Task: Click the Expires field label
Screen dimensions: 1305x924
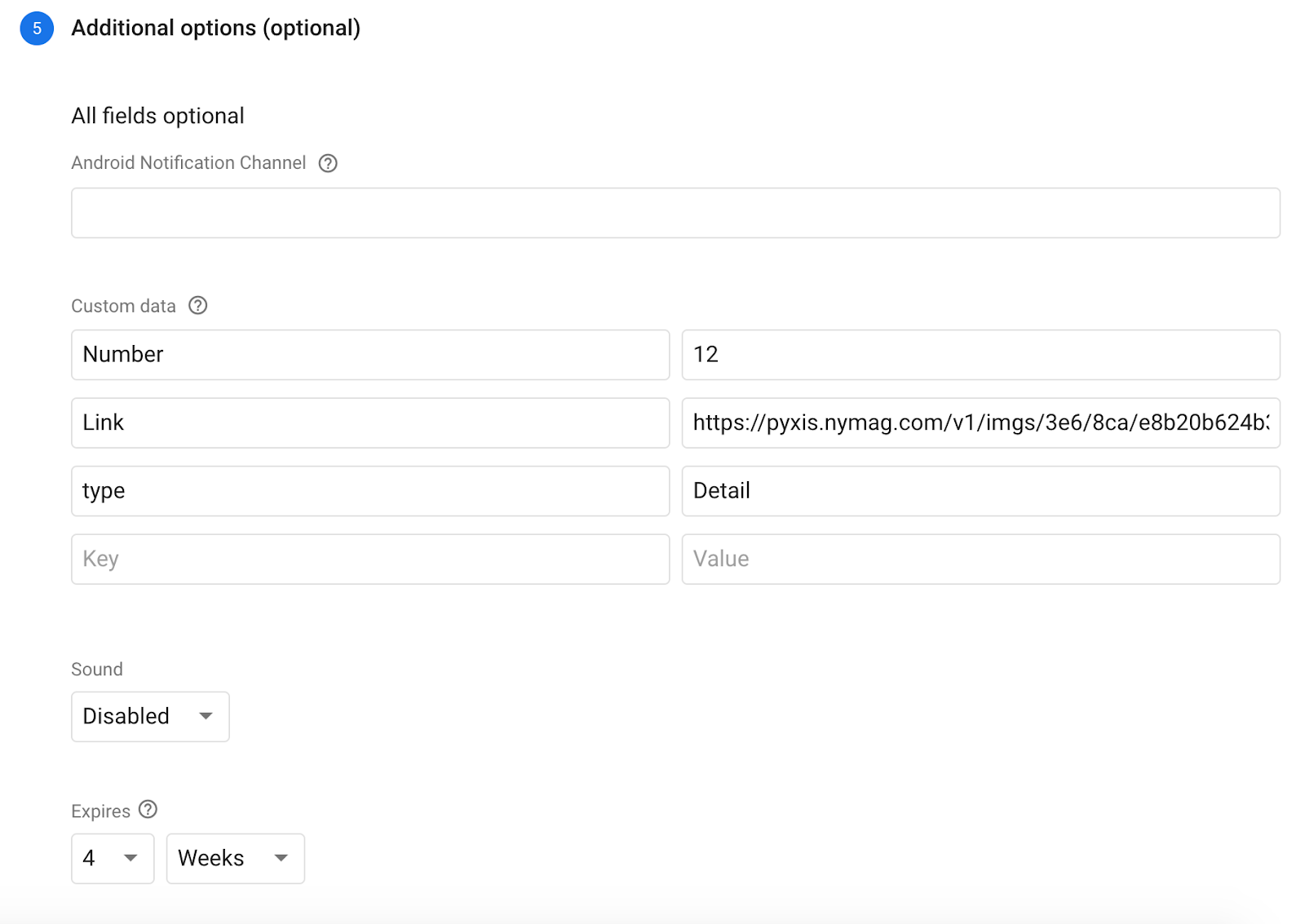Action: pyautogui.click(x=100, y=810)
